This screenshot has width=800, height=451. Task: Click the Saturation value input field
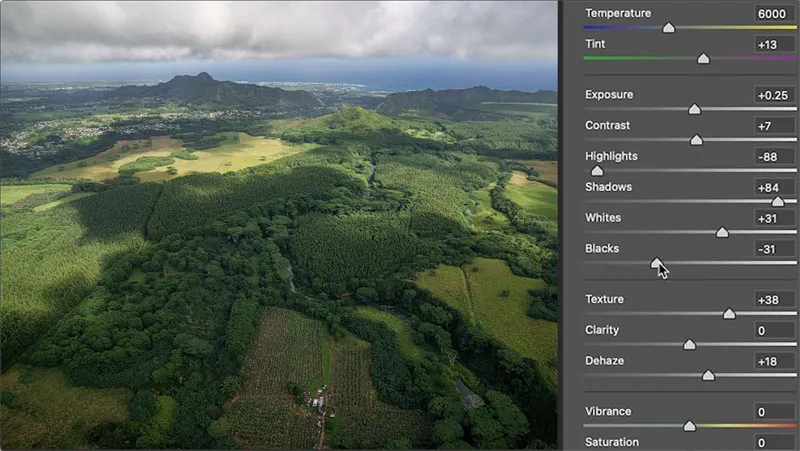click(x=775, y=442)
